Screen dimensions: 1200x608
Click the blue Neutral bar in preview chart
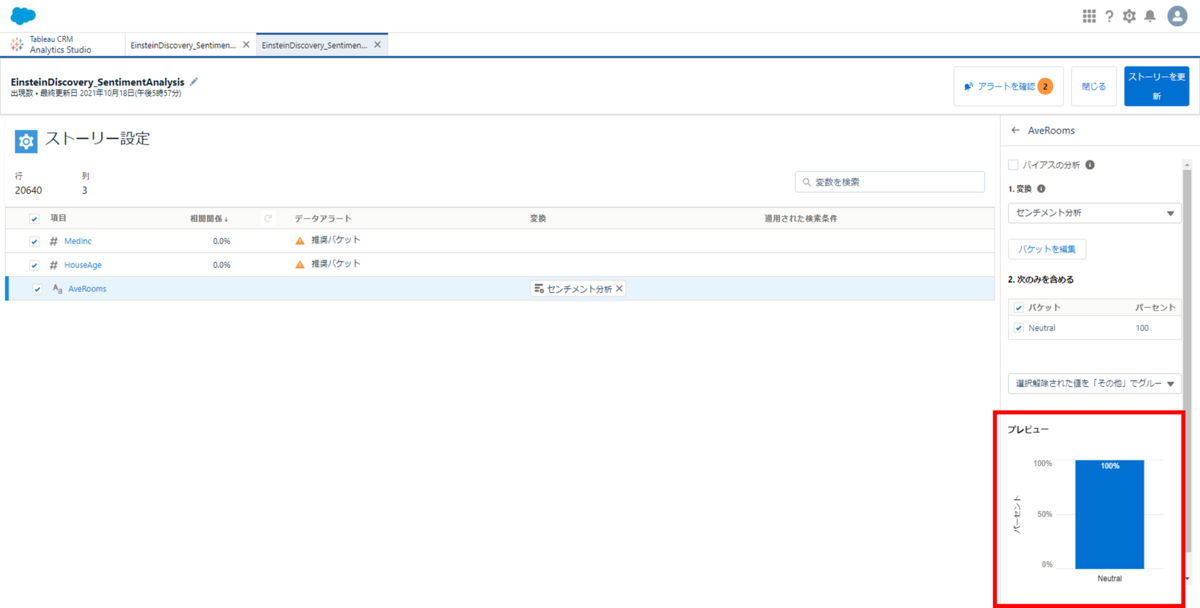coord(1109,513)
